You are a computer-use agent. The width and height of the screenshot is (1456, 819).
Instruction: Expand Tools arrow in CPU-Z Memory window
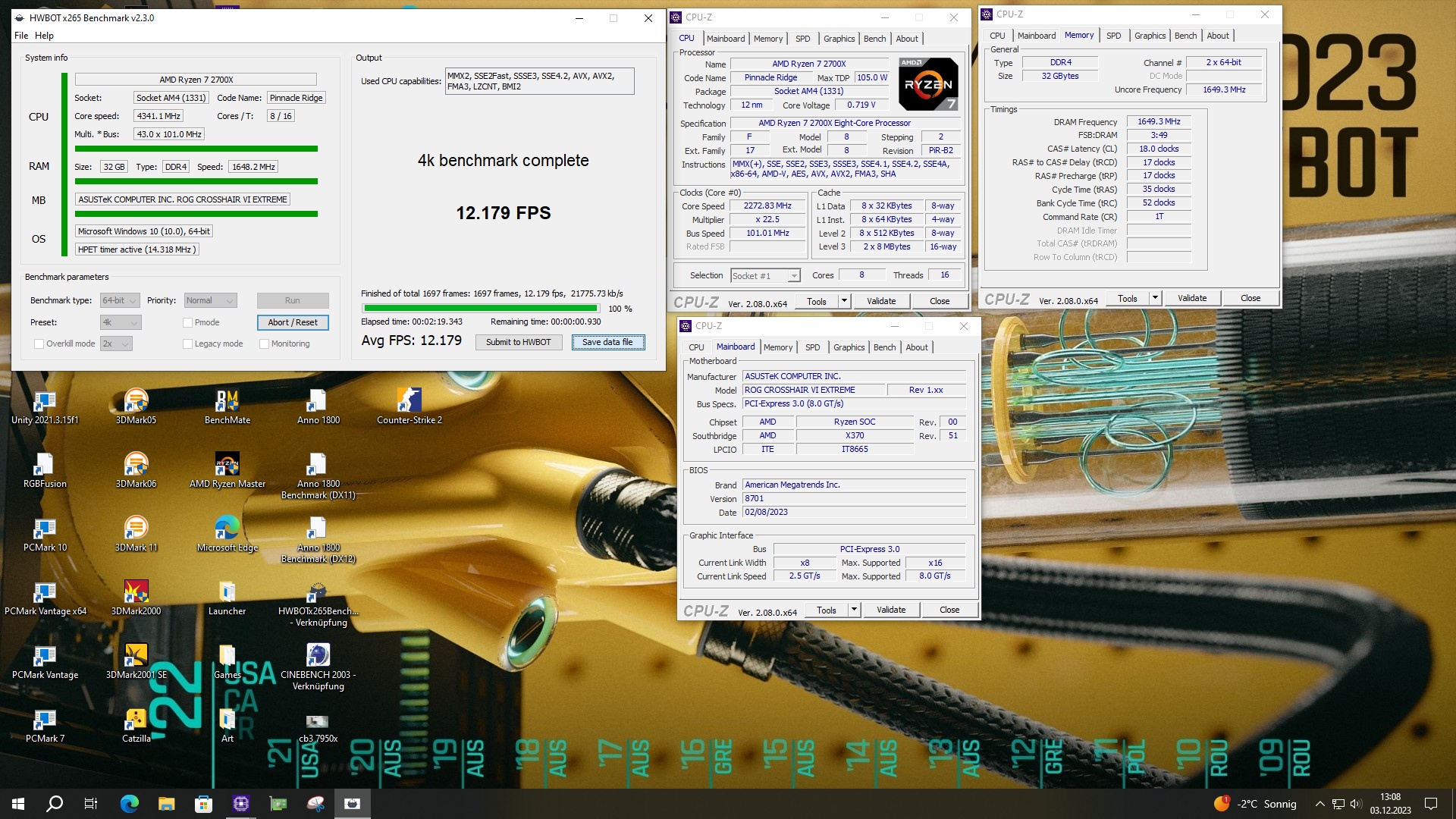click(1154, 298)
